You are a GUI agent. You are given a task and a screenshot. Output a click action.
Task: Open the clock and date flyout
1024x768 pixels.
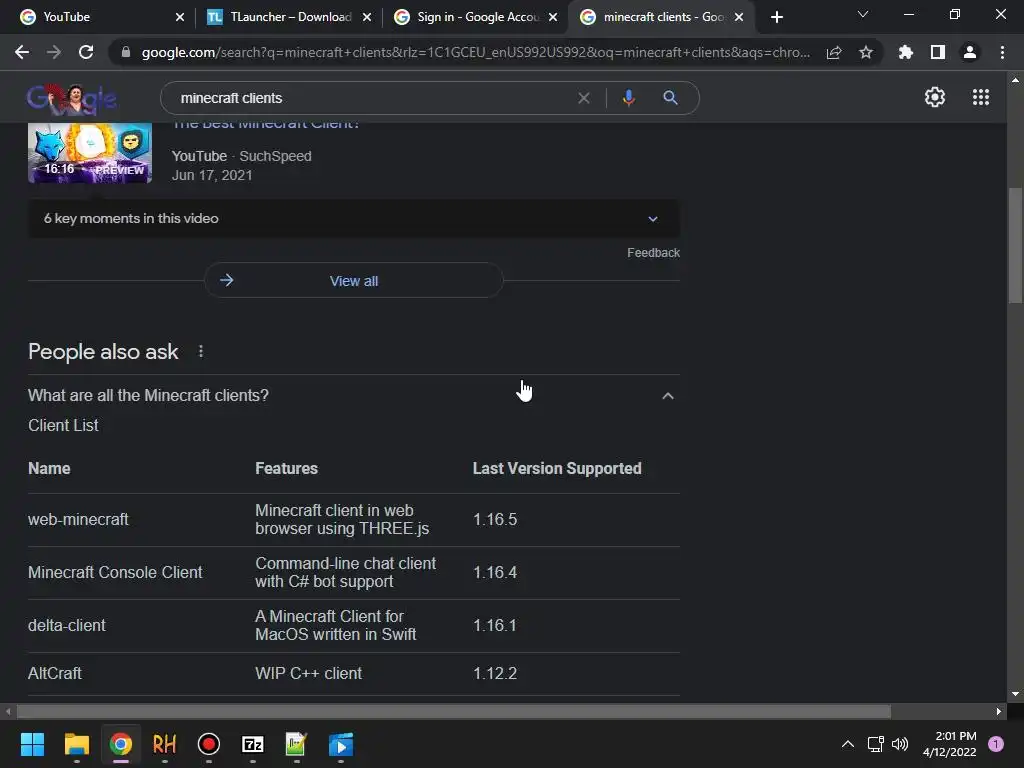[x=950, y=744]
